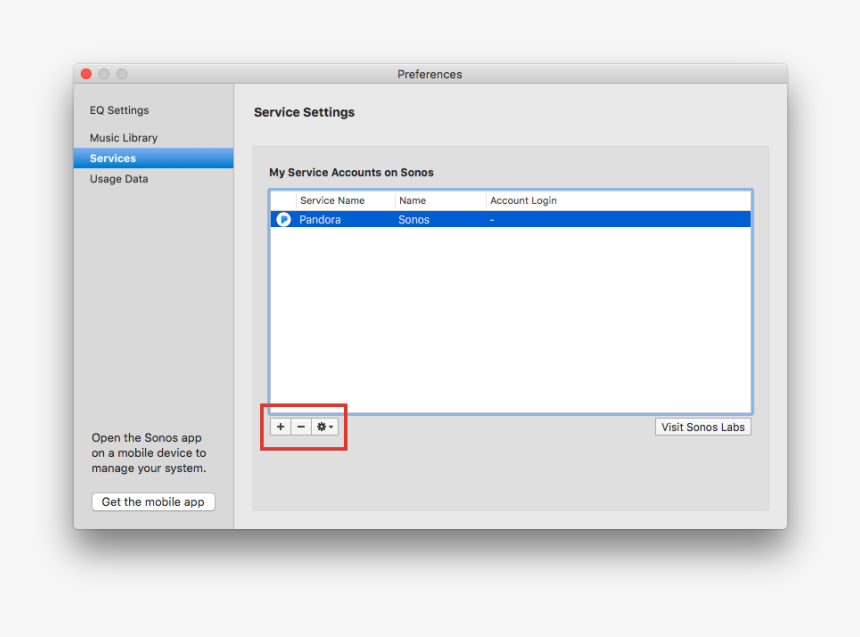
Task: Click the minus button to remove service
Action: point(301,427)
